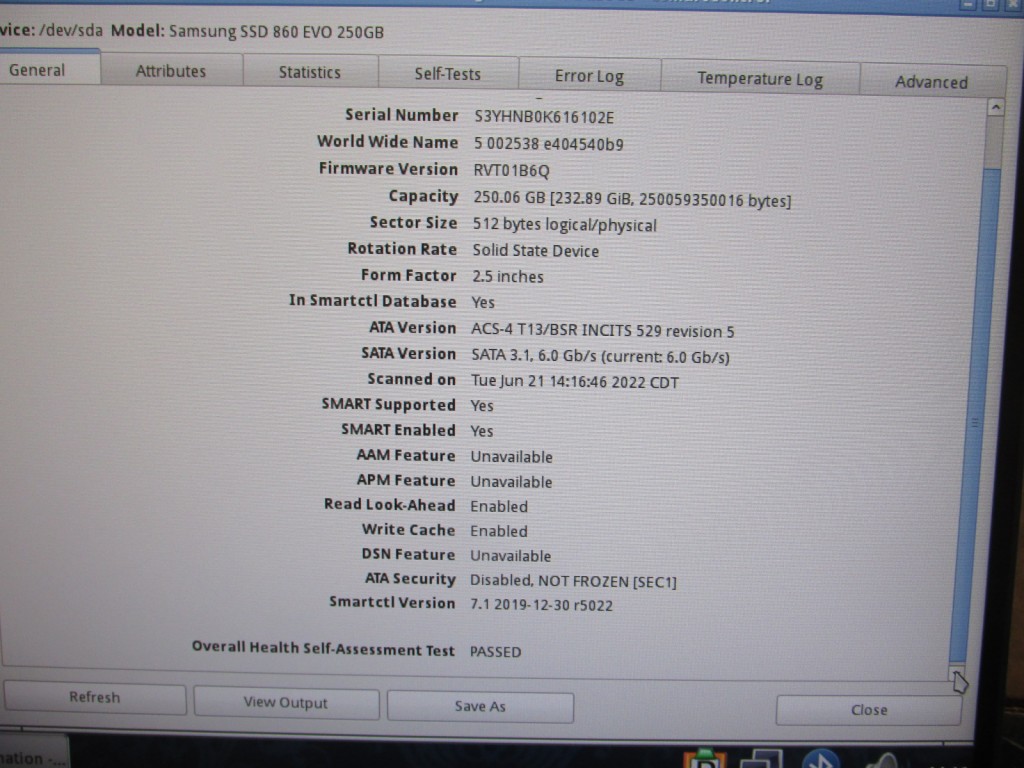The height and width of the screenshot is (768, 1024).
Task: Click the 'Write Cache' label
Action: pyautogui.click(x=409, y=530)
